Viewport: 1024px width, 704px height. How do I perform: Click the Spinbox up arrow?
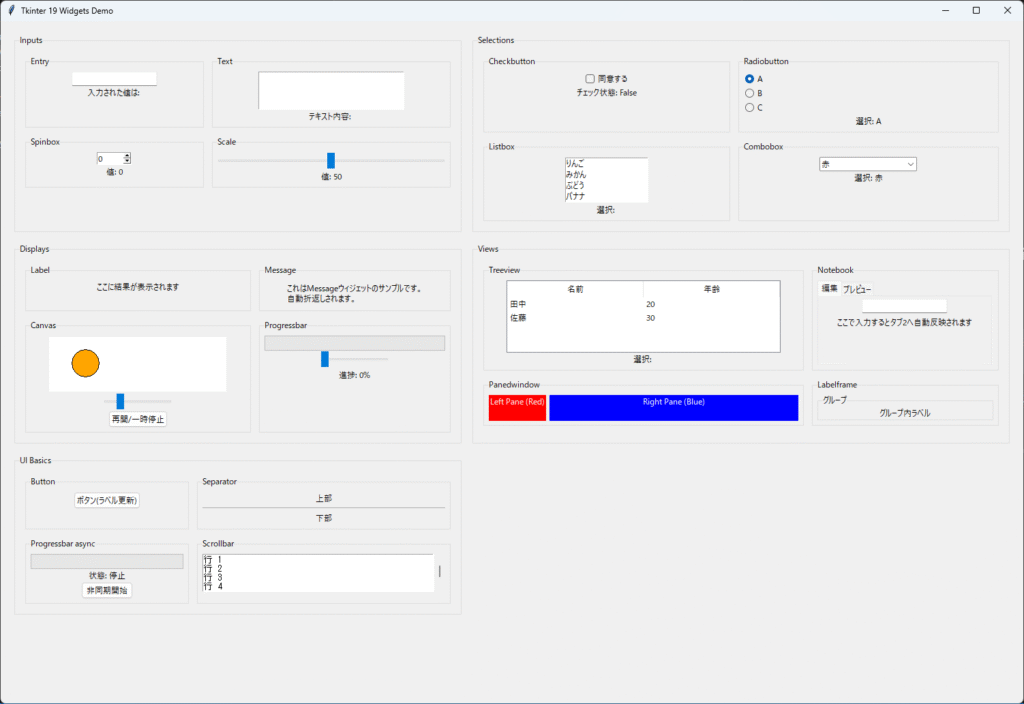[127, 155]
